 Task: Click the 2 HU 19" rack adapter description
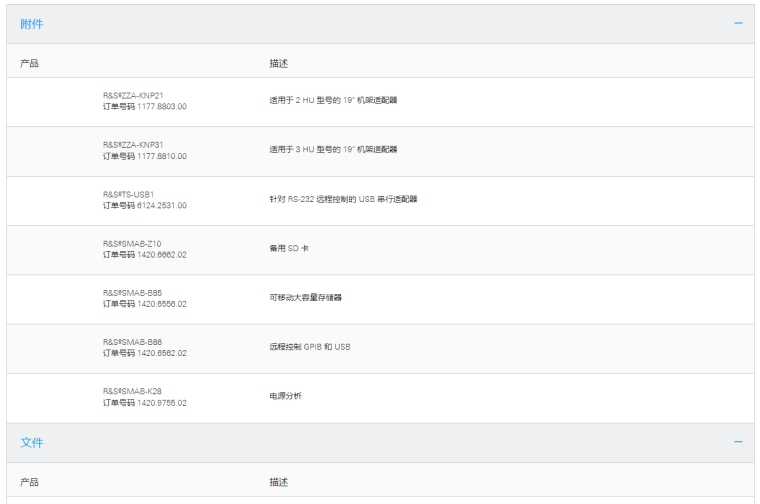(326, 100)
